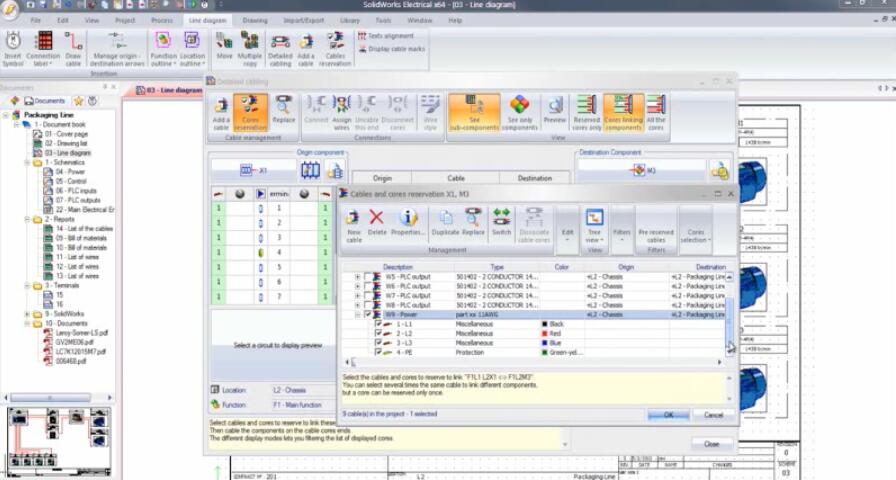Uncheck core 4 - PE
The height and width of the screenshot is (480, 896).
378,352
